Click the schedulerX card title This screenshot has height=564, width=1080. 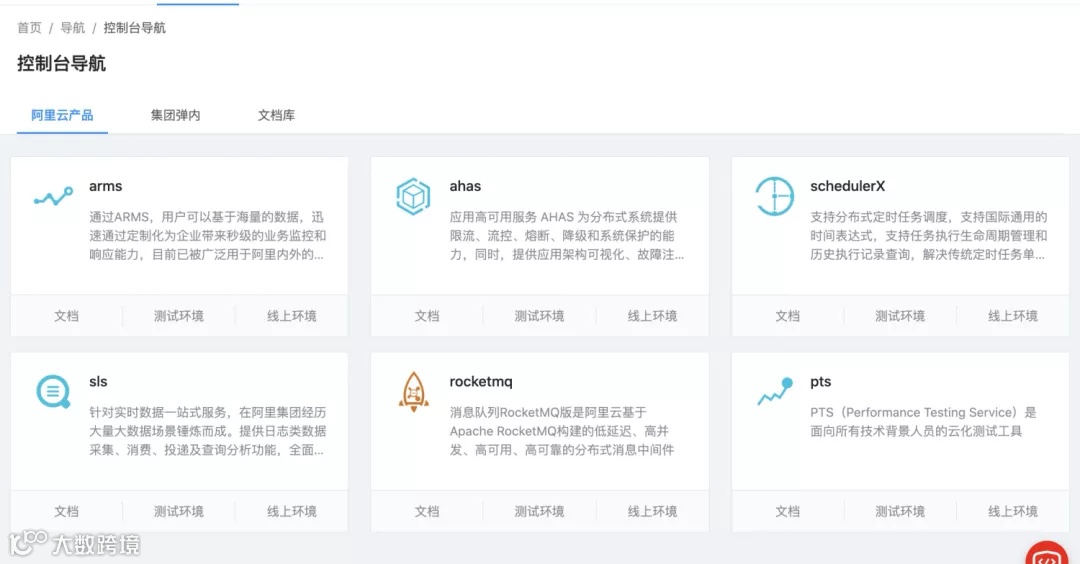(x=847, y=186)
